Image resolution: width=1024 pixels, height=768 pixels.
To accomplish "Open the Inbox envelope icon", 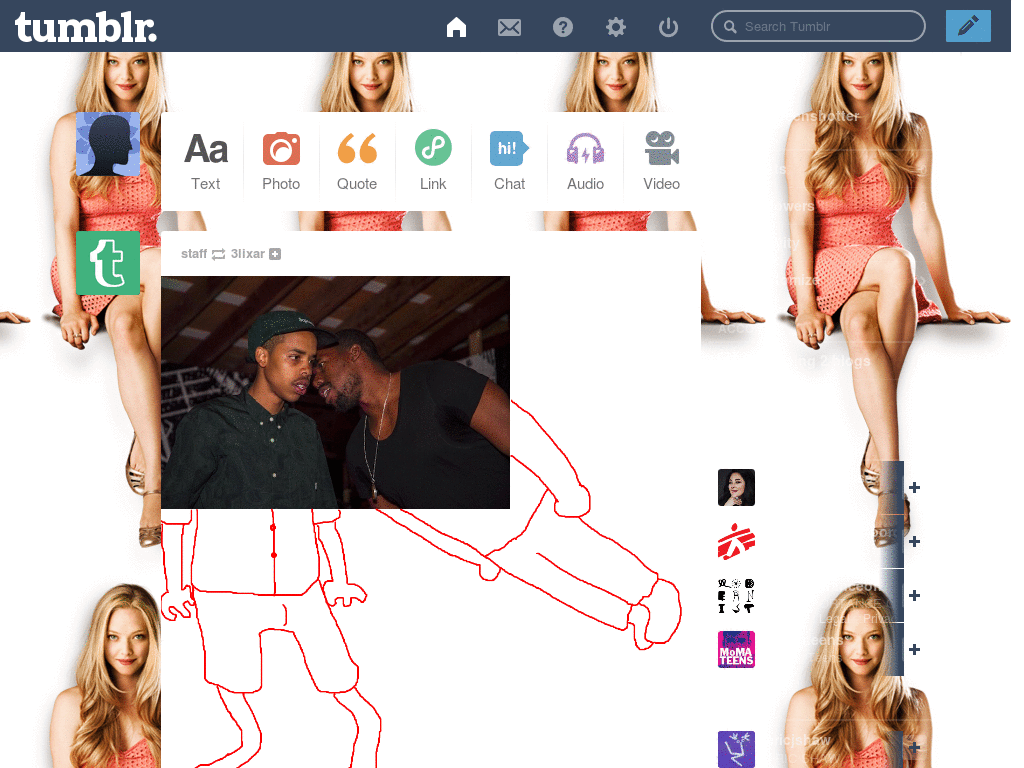I will point(509,27).
